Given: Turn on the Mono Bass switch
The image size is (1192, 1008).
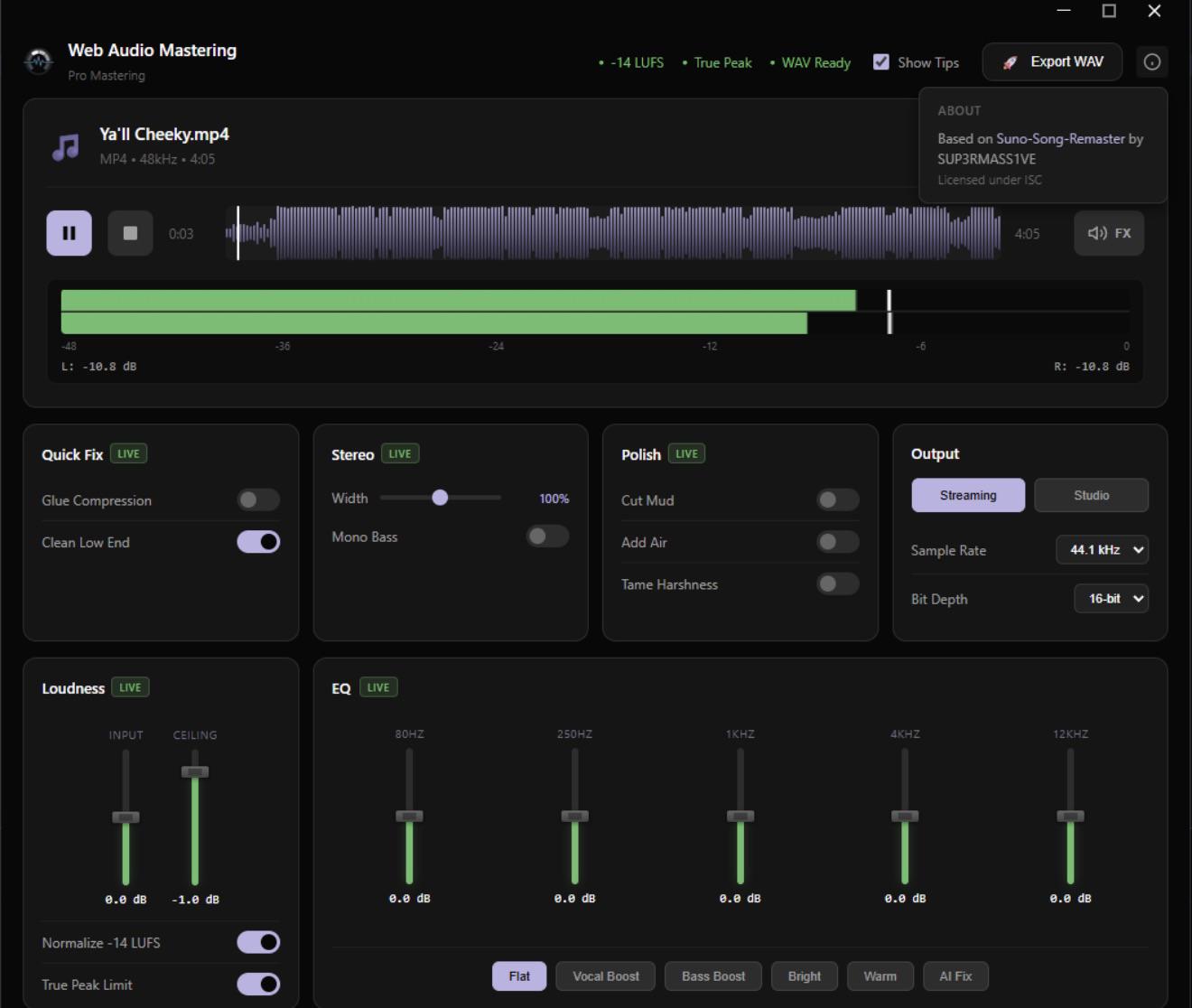Looking at the screenshot, I should [x=547, y=537].
